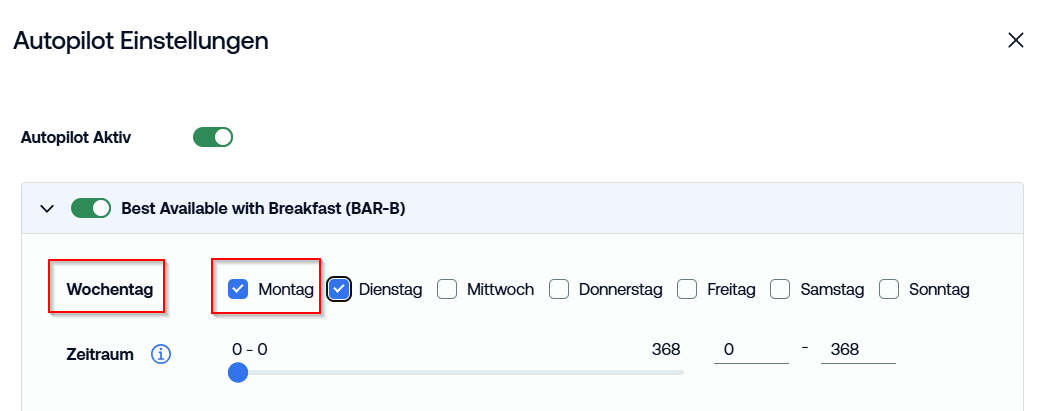Select the Samstag checkbox
Screen dimensions: 1044x411
[x=780, y=289]
